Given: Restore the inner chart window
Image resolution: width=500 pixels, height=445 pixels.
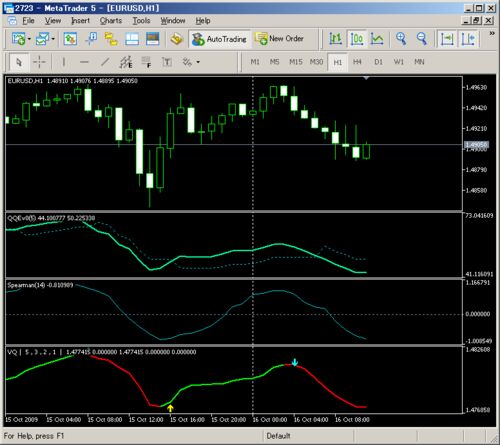Looking at the screenshot, I should (477, 21).
